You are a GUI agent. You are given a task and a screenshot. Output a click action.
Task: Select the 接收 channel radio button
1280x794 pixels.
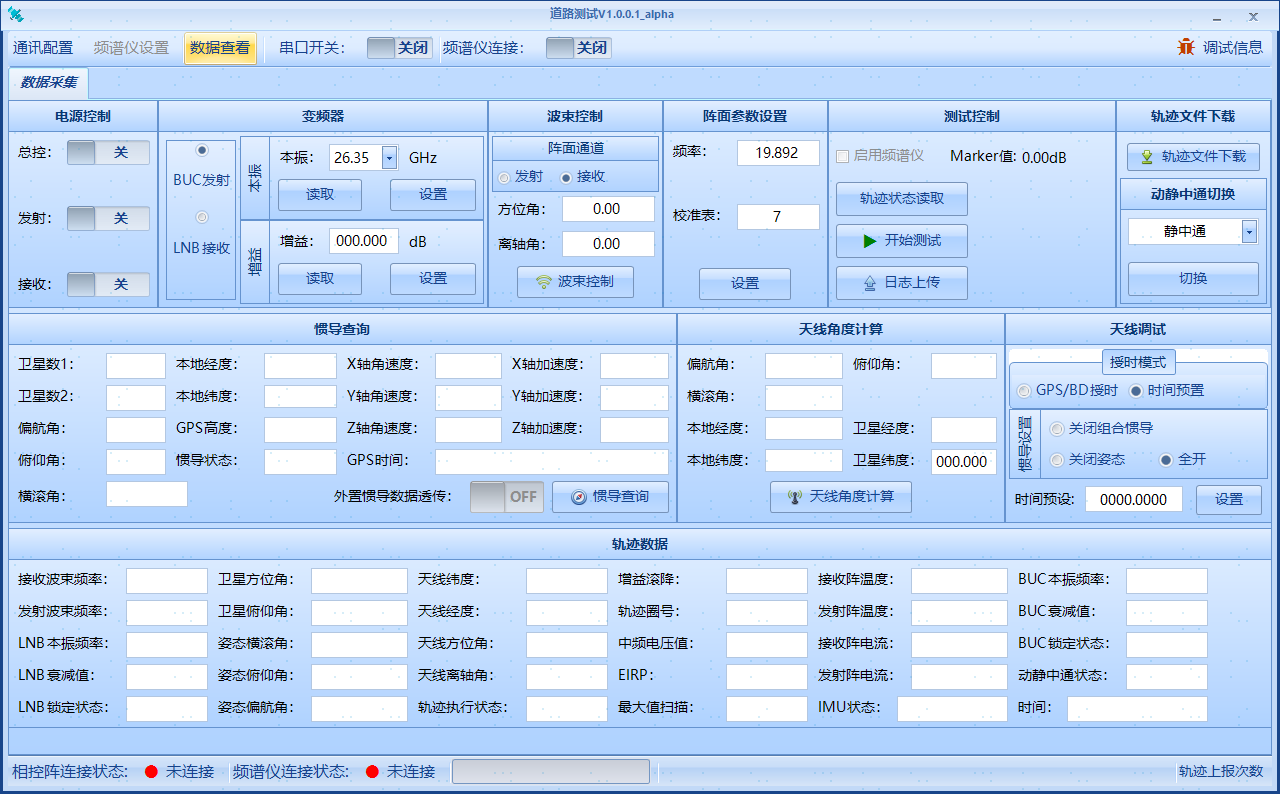(583, 177)
